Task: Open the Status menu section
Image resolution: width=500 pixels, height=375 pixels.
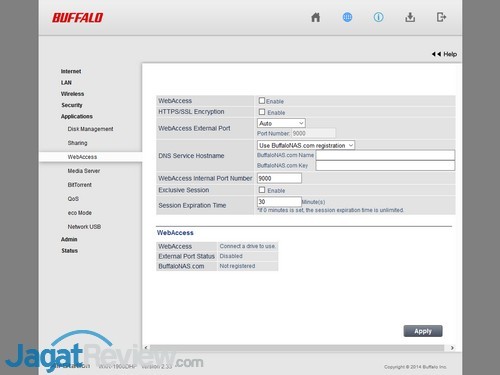Action: 69,251
